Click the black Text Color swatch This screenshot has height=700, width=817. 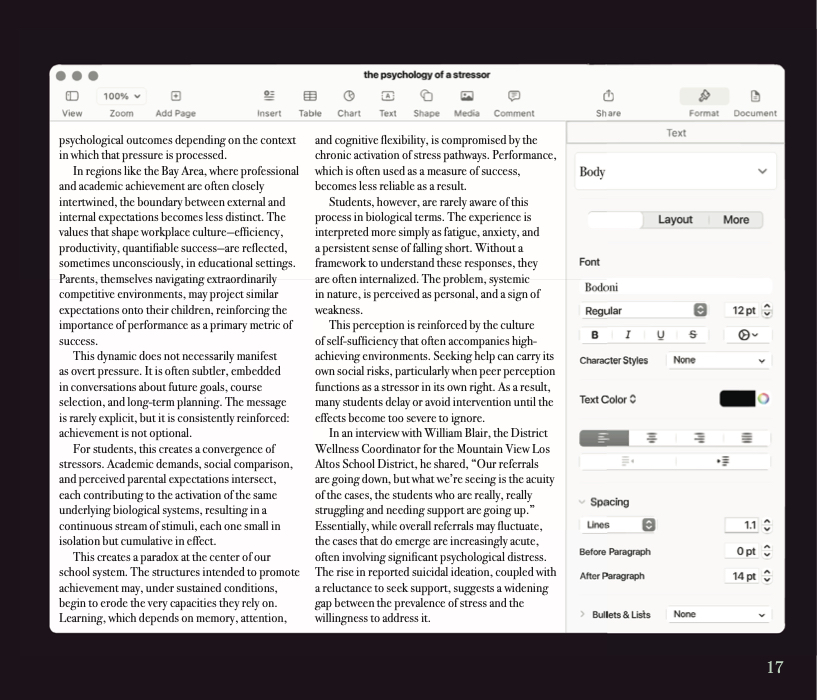737,399
